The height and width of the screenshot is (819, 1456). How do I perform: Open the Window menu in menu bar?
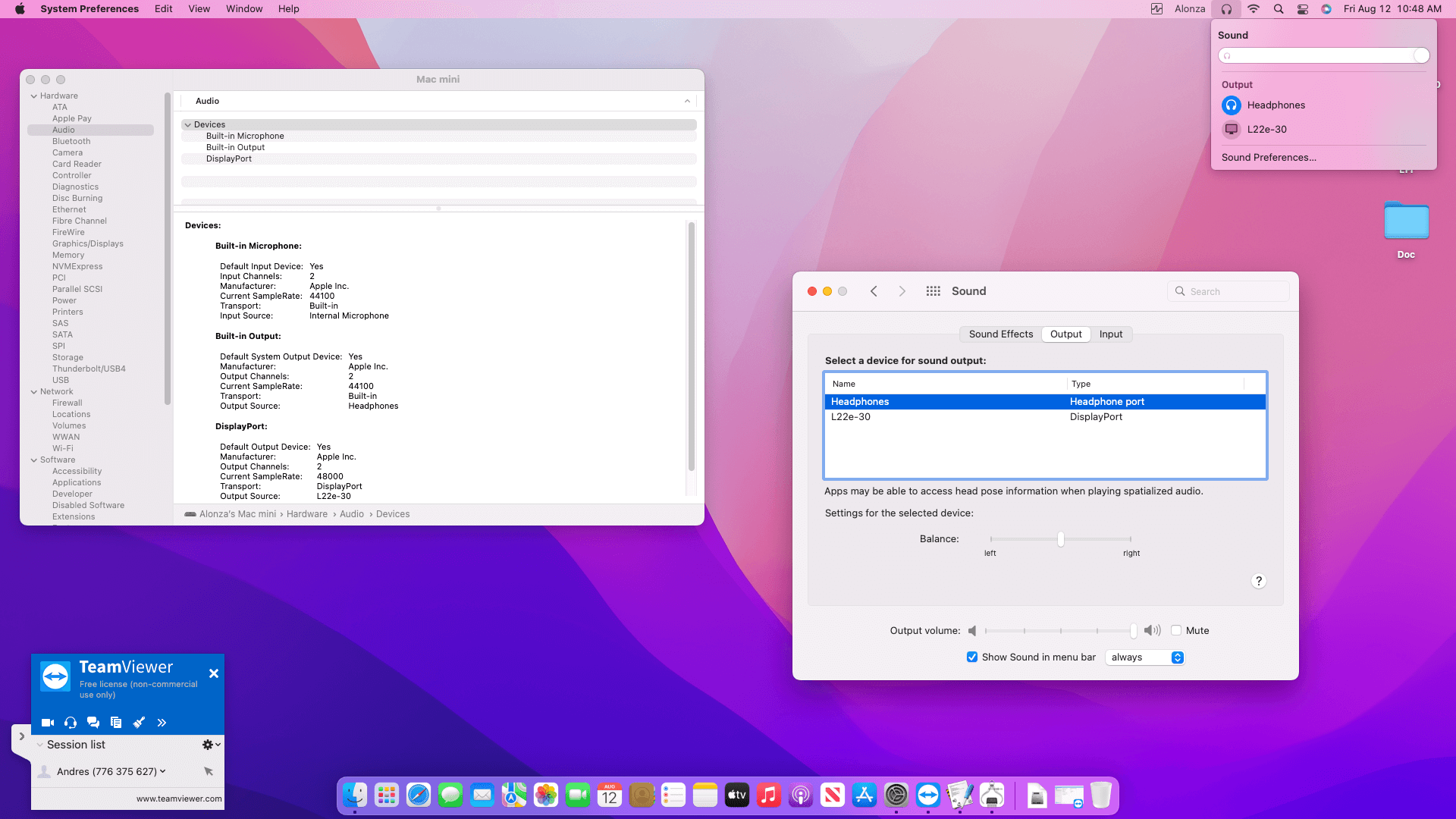(x=244, y=9)
